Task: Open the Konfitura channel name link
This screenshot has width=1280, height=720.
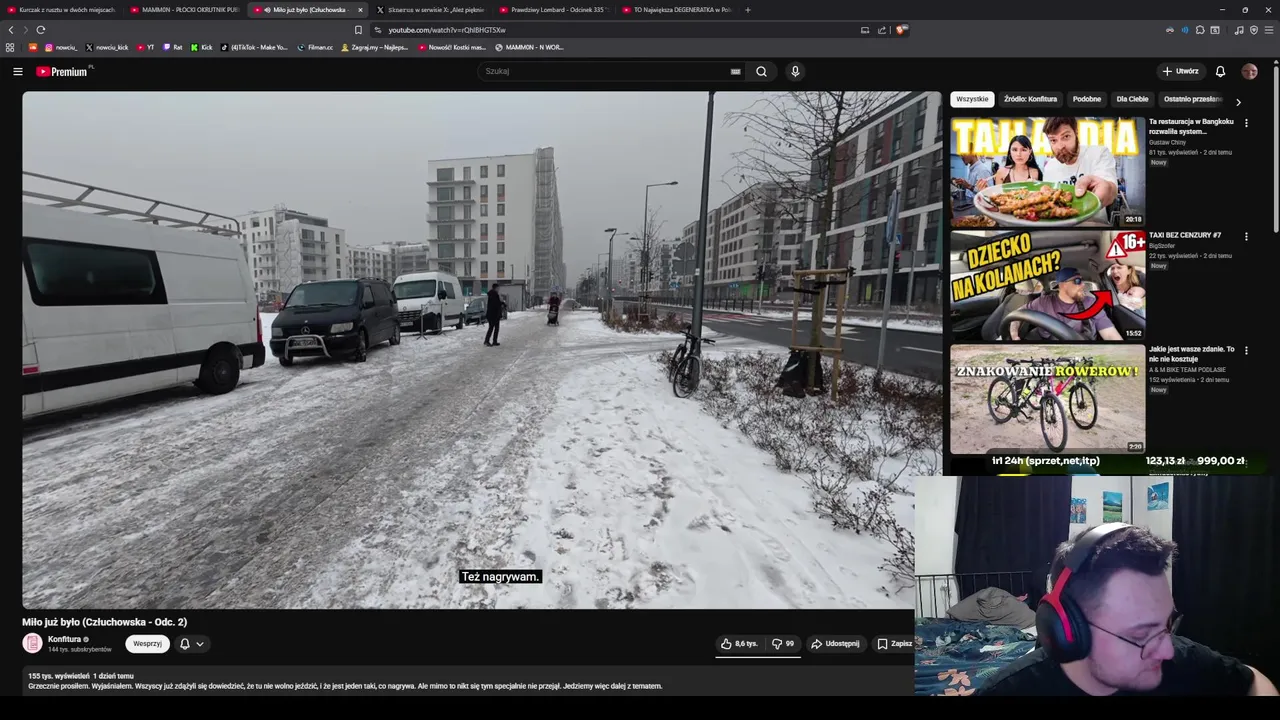Action: pos(64,639)
